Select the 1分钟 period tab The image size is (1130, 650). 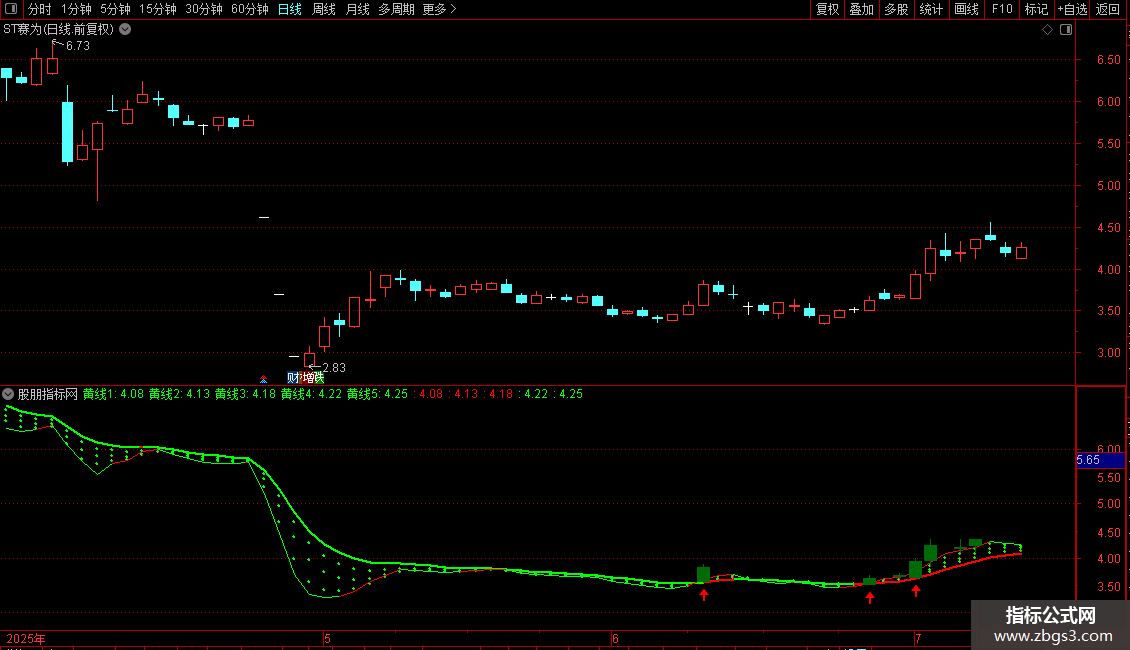pos(76,9)
